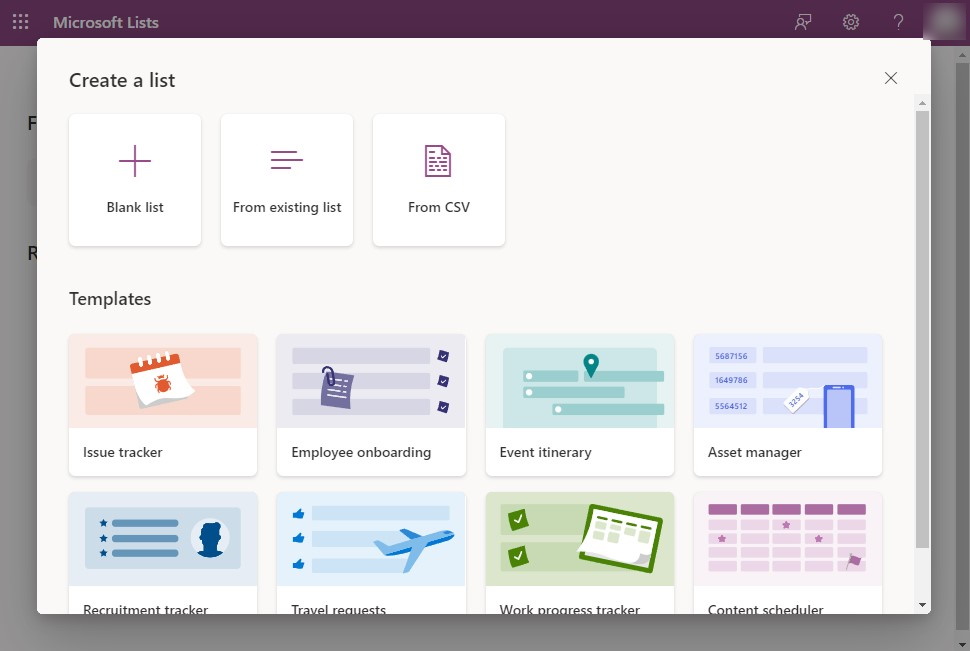Open Event itinerary template thumbnail
The width and height of the screenshot is (970, 651).
pyautogui.click(x=580, y=381)
